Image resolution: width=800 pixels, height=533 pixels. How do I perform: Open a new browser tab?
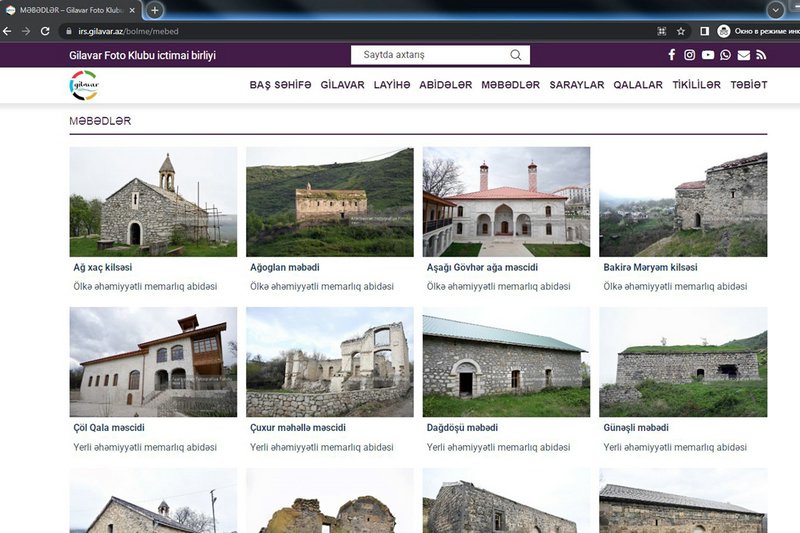pos(155,10)
